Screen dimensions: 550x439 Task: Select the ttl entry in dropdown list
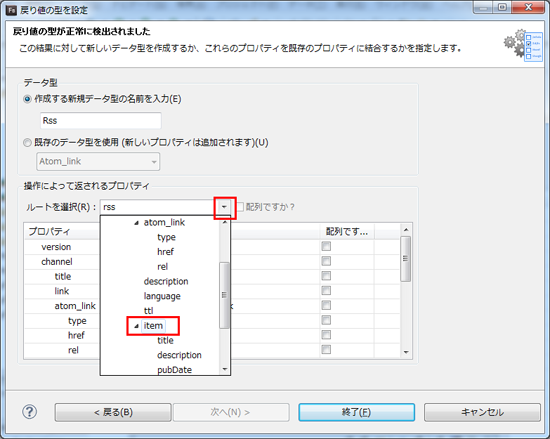(148, 311)
